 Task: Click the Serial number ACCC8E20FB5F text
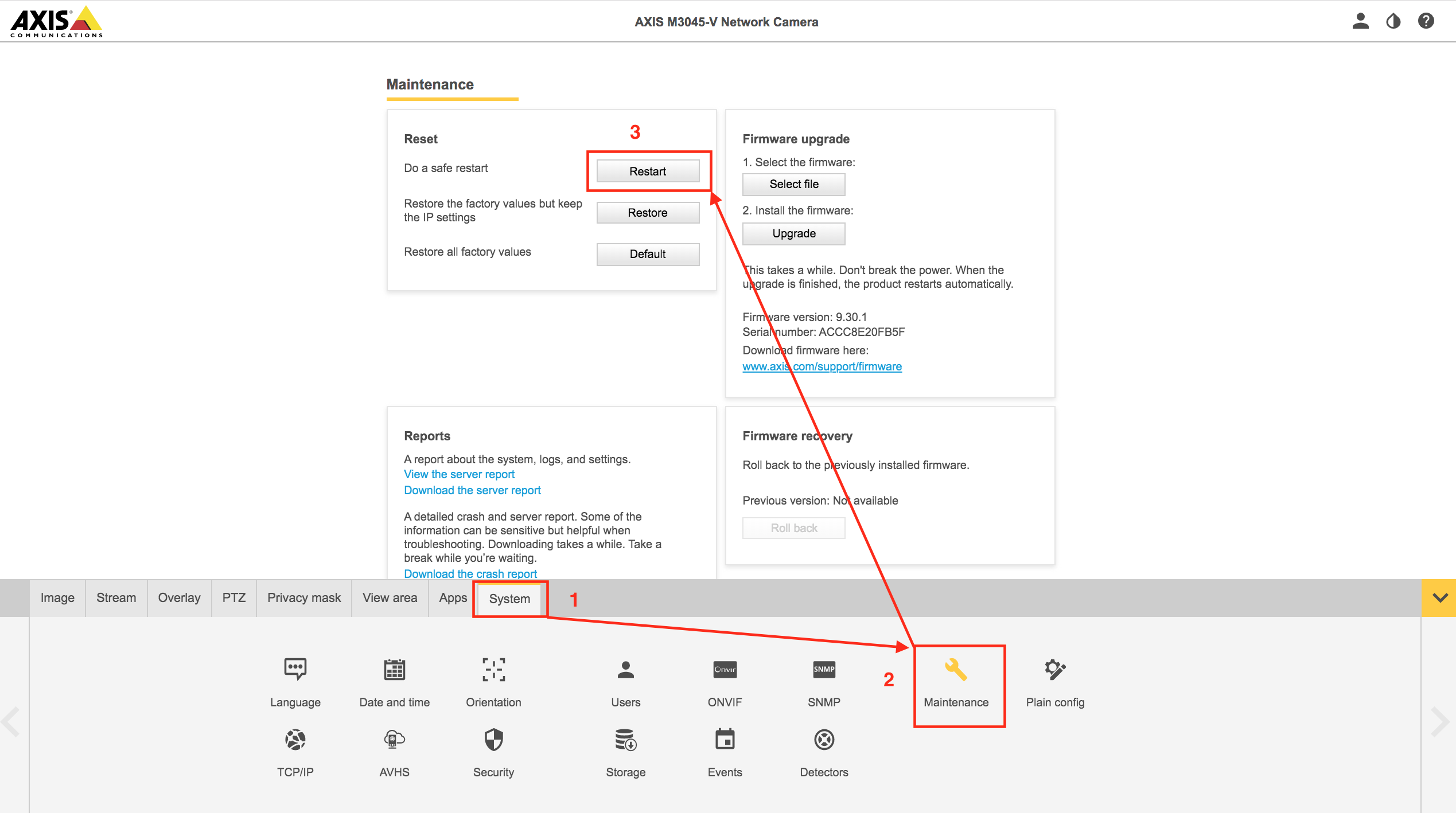(x=824, y=332)
